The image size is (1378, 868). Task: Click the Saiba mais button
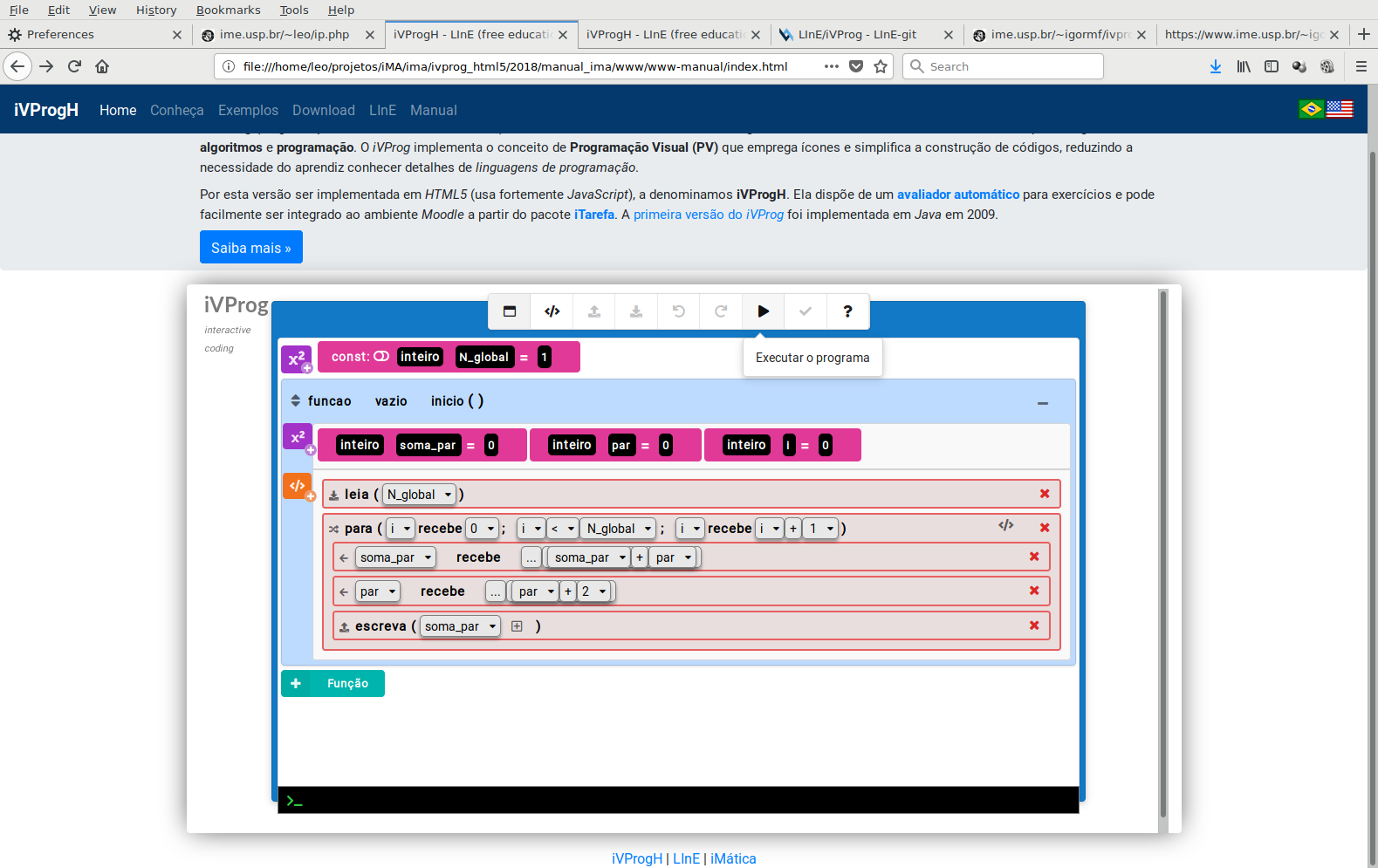click(x=250, y=248)
